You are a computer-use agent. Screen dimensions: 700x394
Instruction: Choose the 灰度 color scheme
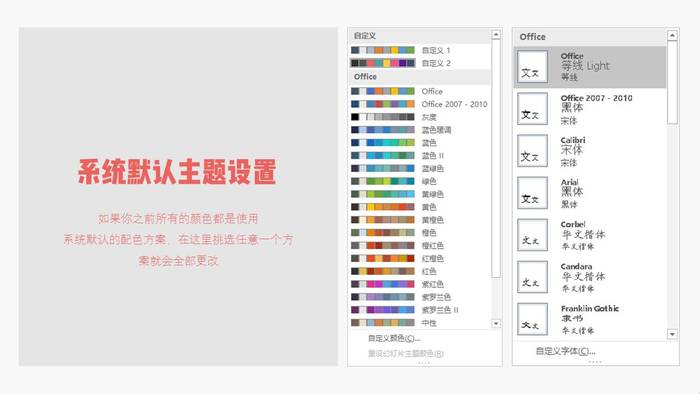[420, 117]
